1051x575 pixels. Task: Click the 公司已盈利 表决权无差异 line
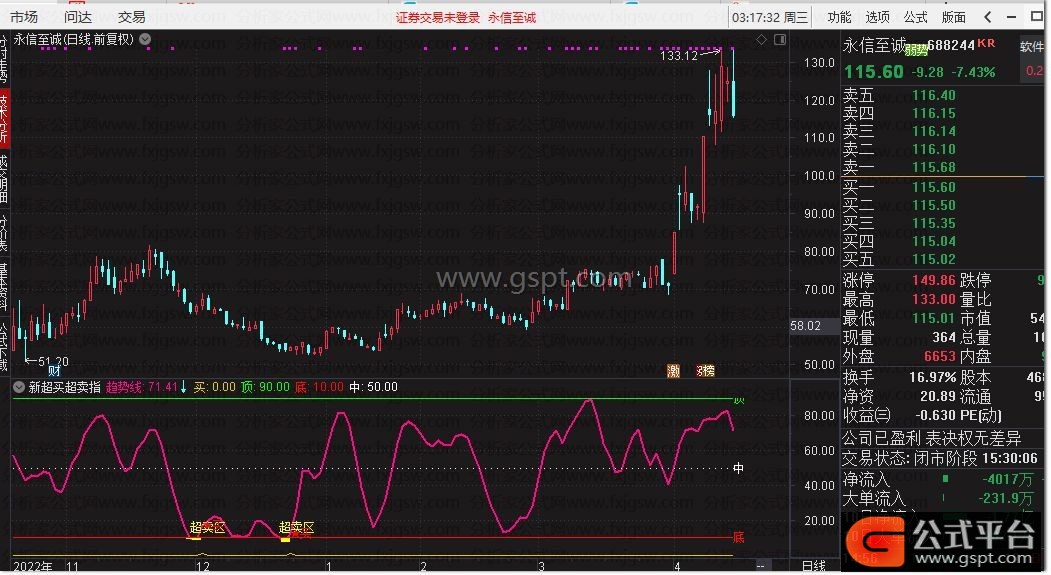[931, 439]
